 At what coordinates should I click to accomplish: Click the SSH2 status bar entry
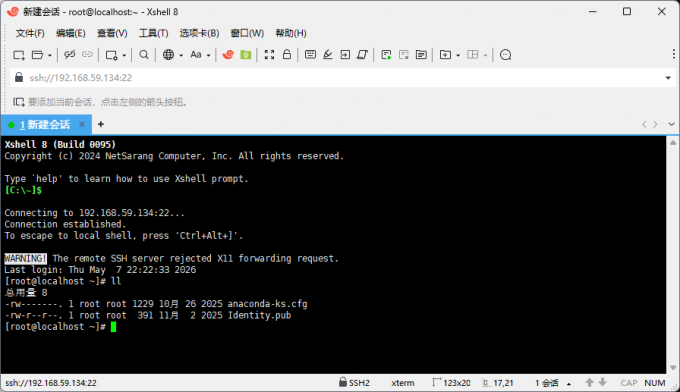(x=354, y=382)
